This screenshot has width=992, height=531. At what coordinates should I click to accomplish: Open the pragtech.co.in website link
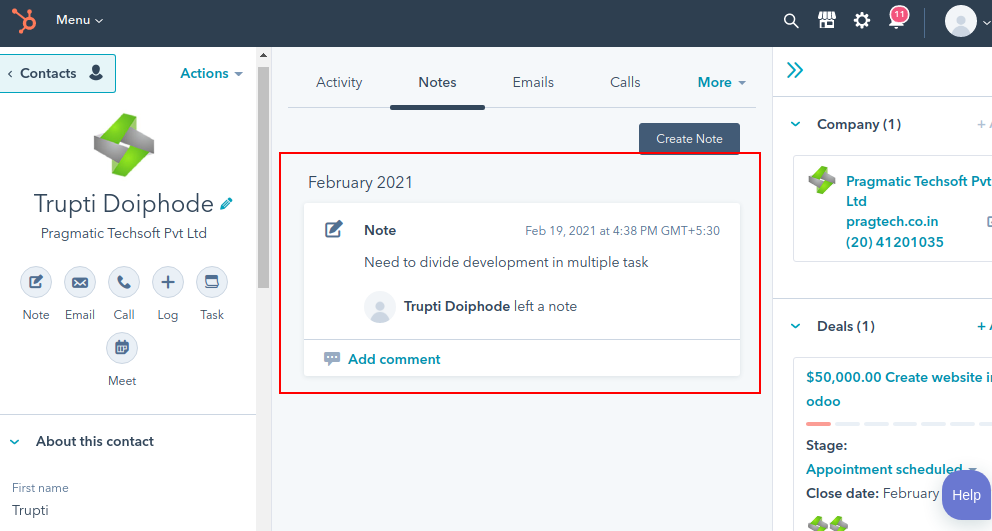[x=892, y=222]
